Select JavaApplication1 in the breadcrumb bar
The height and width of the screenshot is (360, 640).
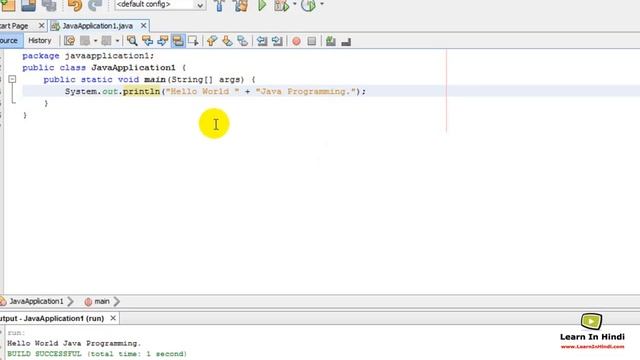[x=36, y=301]
